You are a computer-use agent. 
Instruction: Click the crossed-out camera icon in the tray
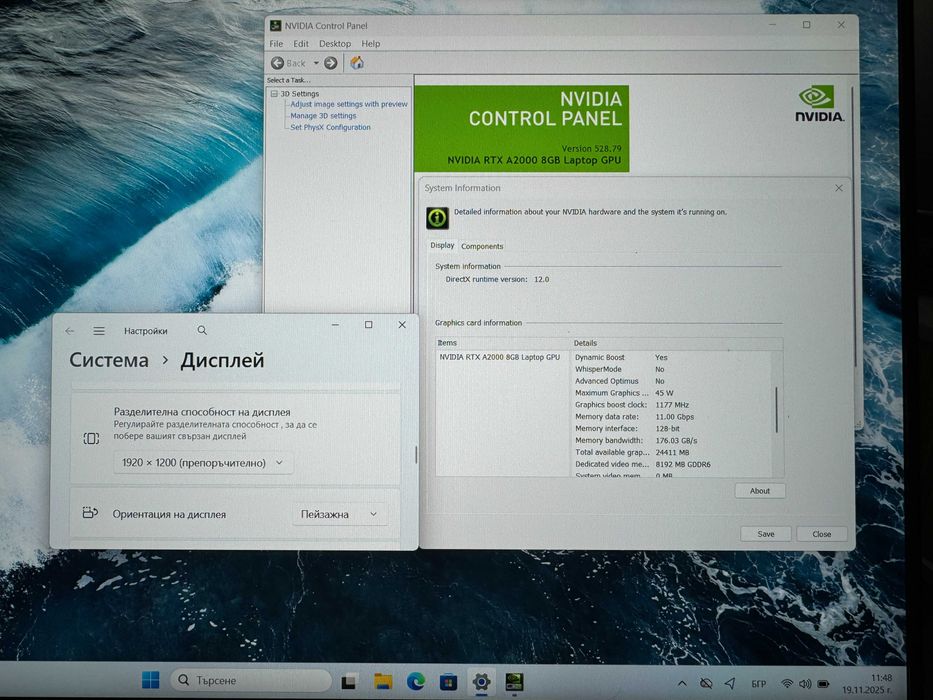(706, 683)
